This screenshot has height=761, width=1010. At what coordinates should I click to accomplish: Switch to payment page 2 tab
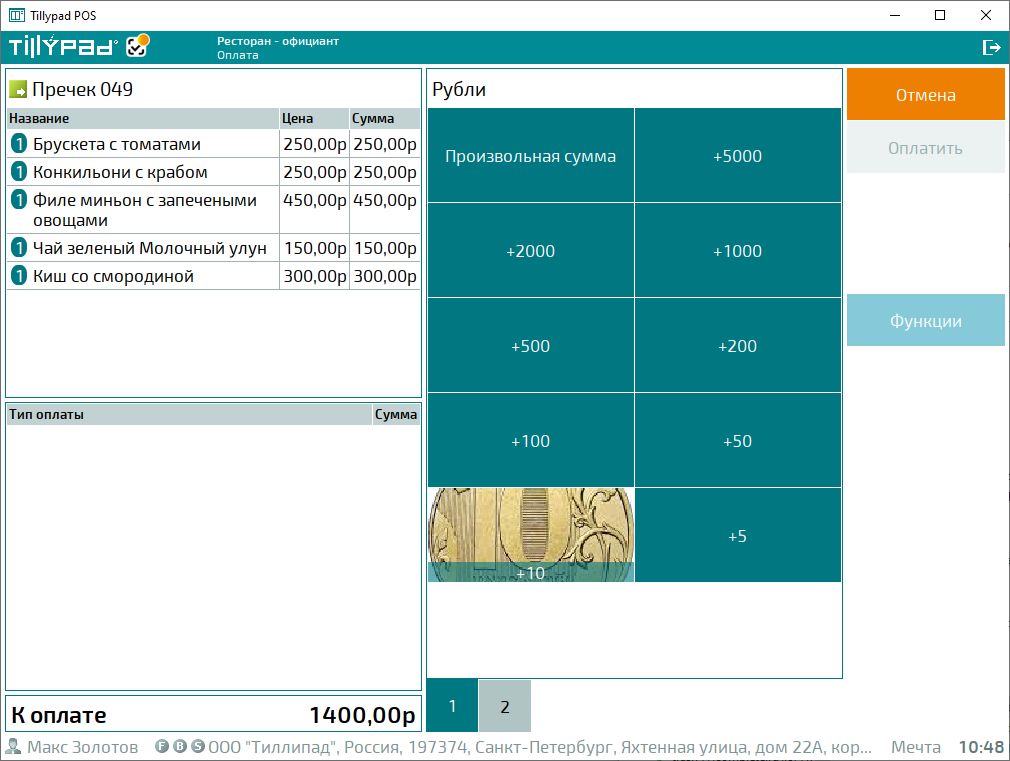(504, 706)
